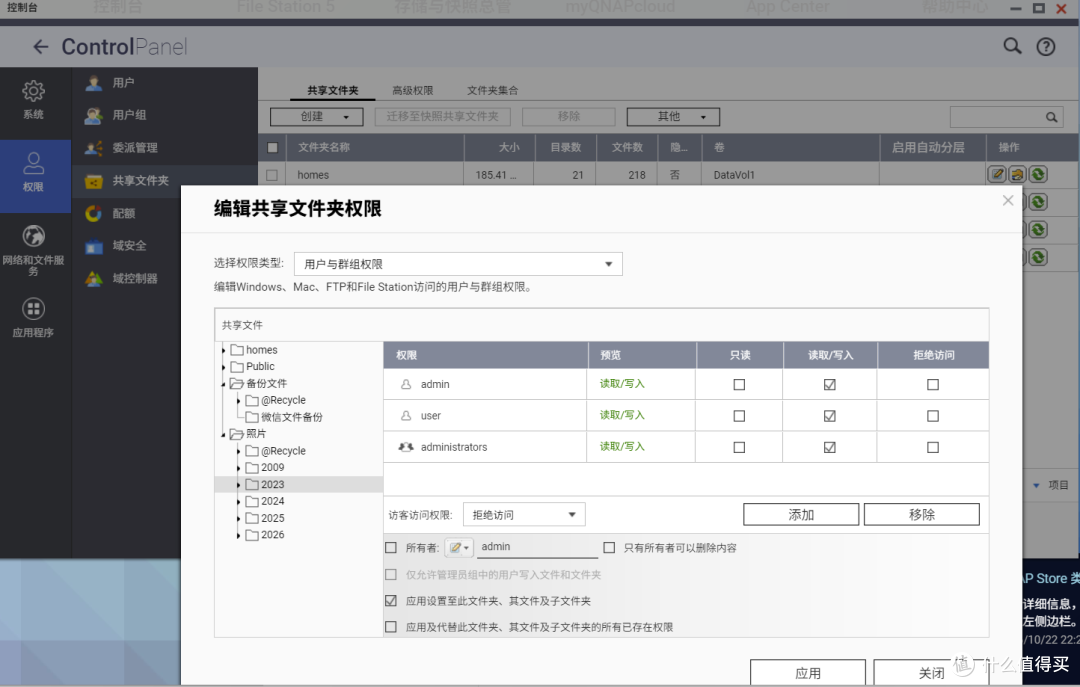The image size is (1080, 687).
Task: Close the 编辑共享文件夹权限 dialog
Action: (x=1008, y=201)
